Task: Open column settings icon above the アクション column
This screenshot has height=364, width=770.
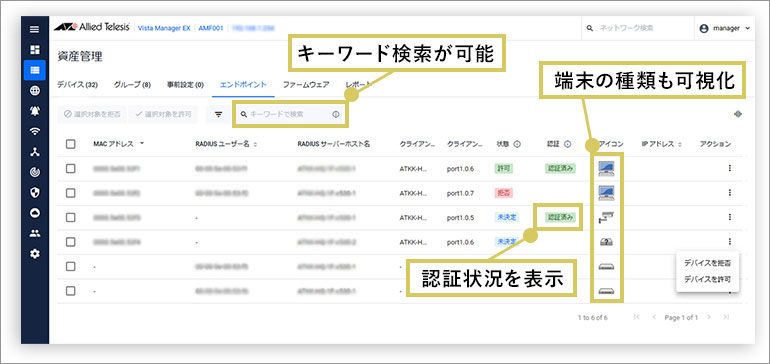Action: tap(738, 114)
